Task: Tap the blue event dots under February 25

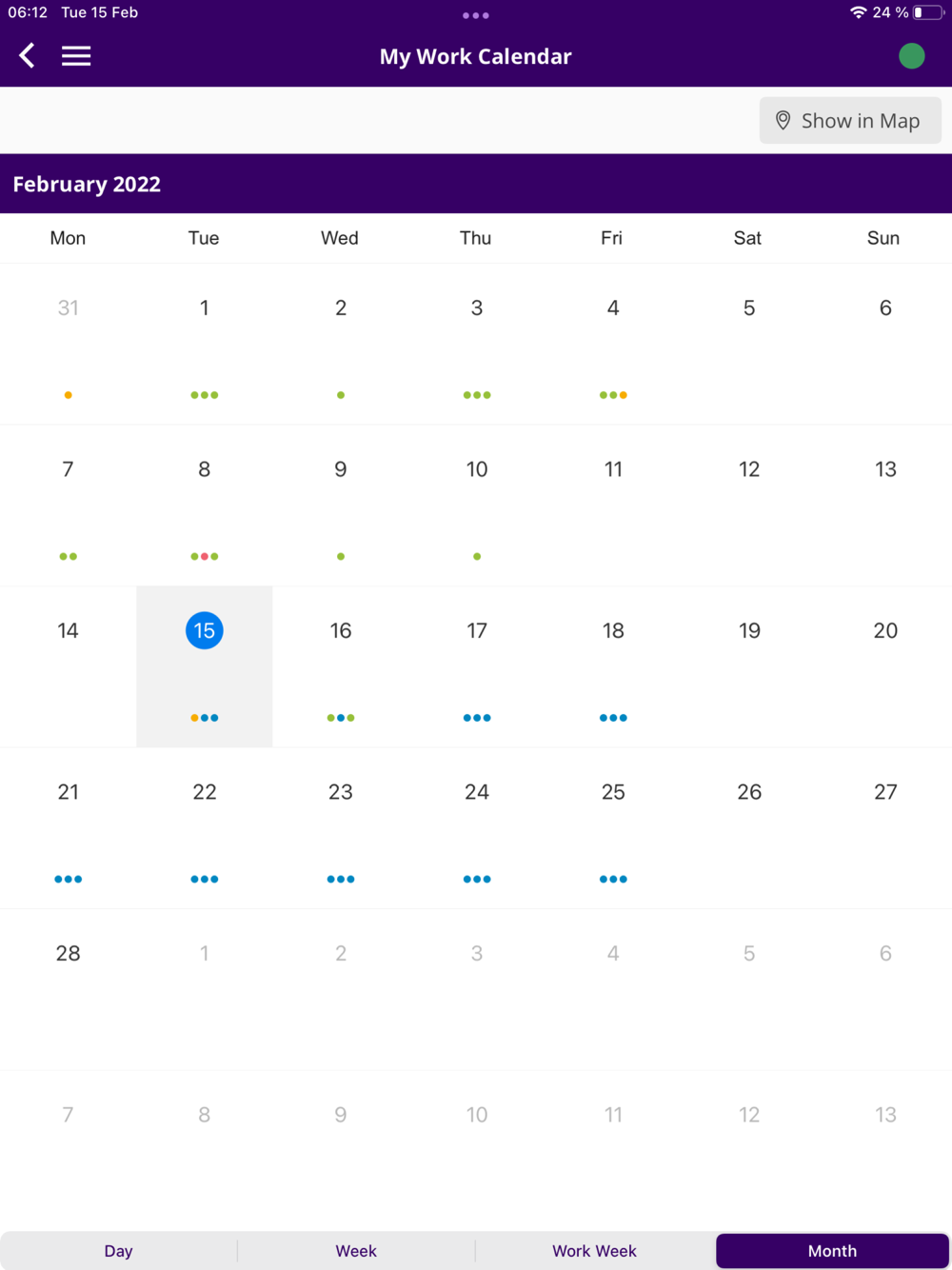Action: pos(613,879)
